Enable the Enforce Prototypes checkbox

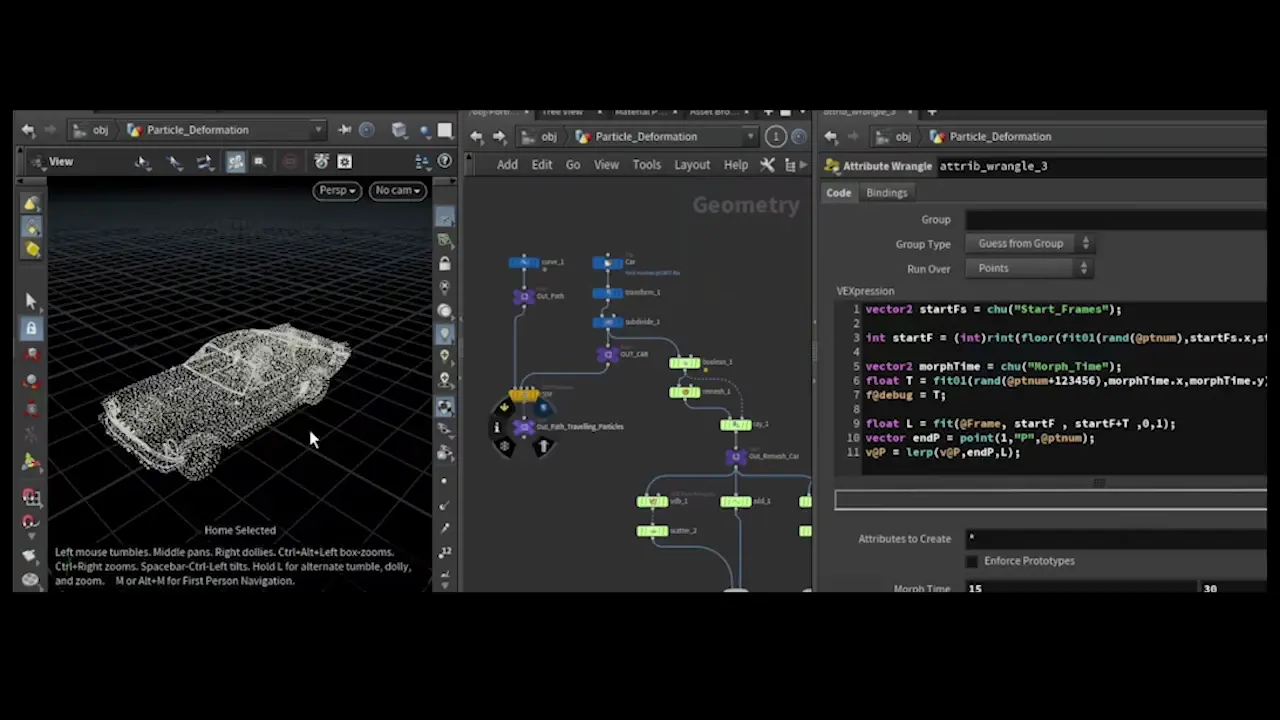pyautogui.click(x=971, y=560)
